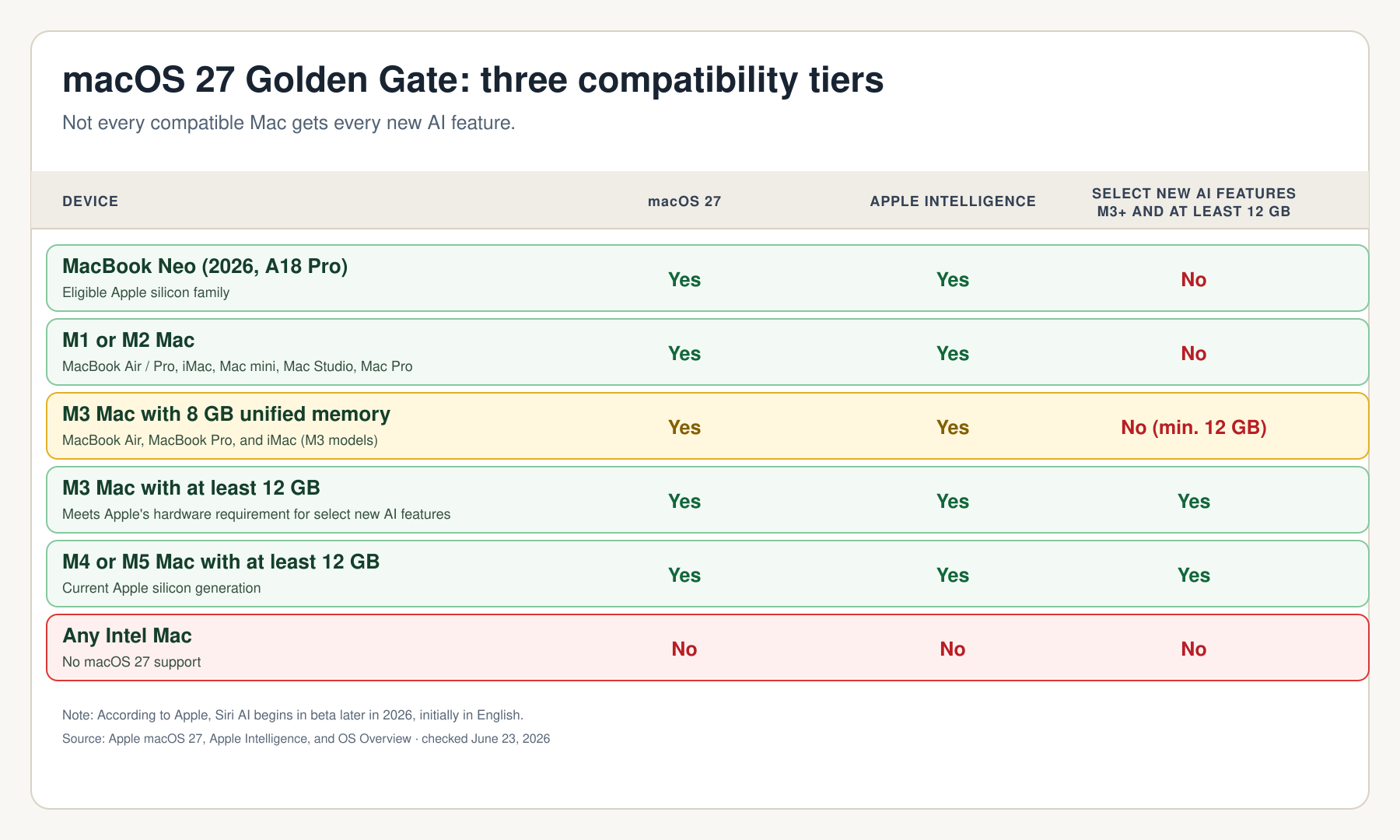Viewport: 1400px width, 840px height.
Task: Click 'Meets Apple's hardware requirement' description
Action: tap(257, 514)
